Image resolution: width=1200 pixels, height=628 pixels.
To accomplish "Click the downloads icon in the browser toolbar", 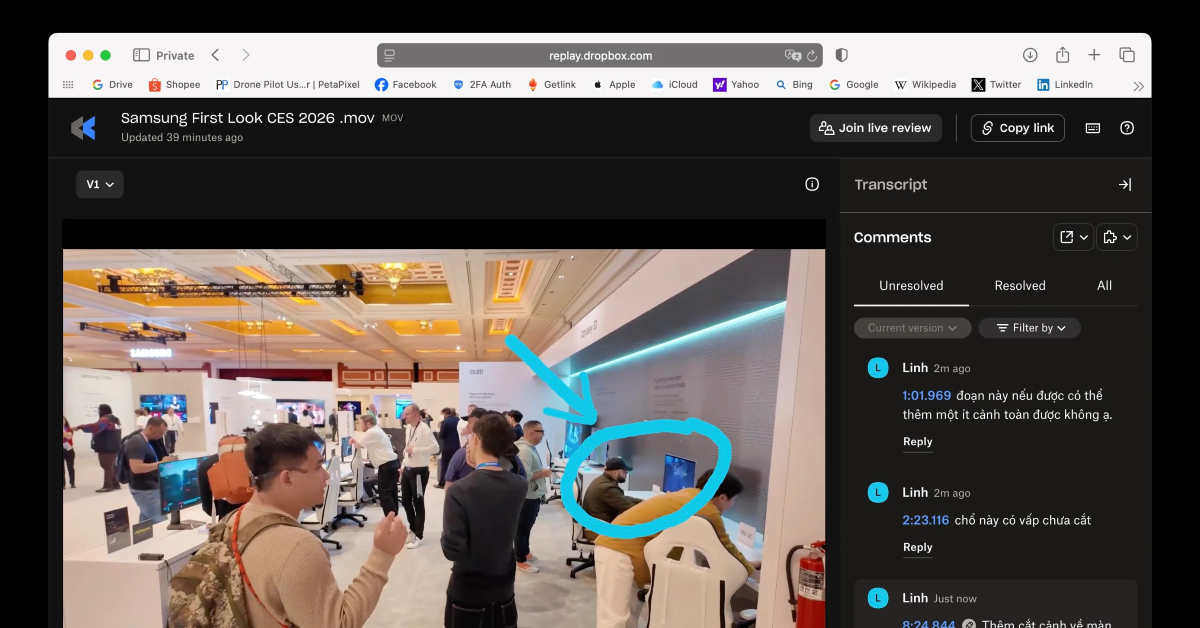I will 1030,54.
